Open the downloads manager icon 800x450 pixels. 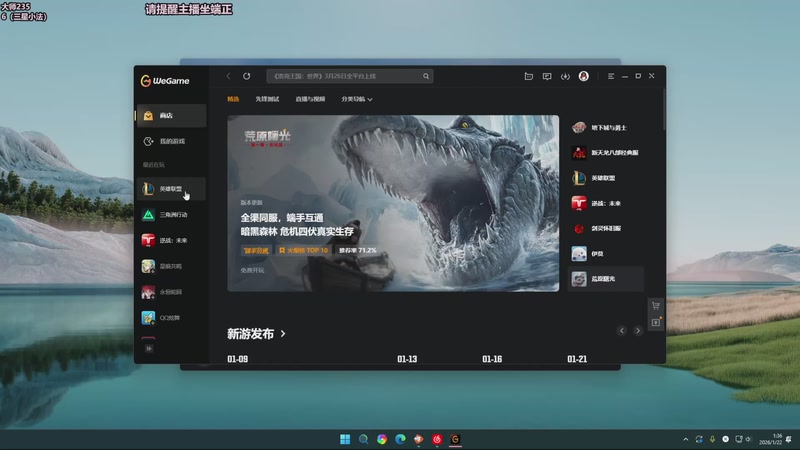pos(565,76)
